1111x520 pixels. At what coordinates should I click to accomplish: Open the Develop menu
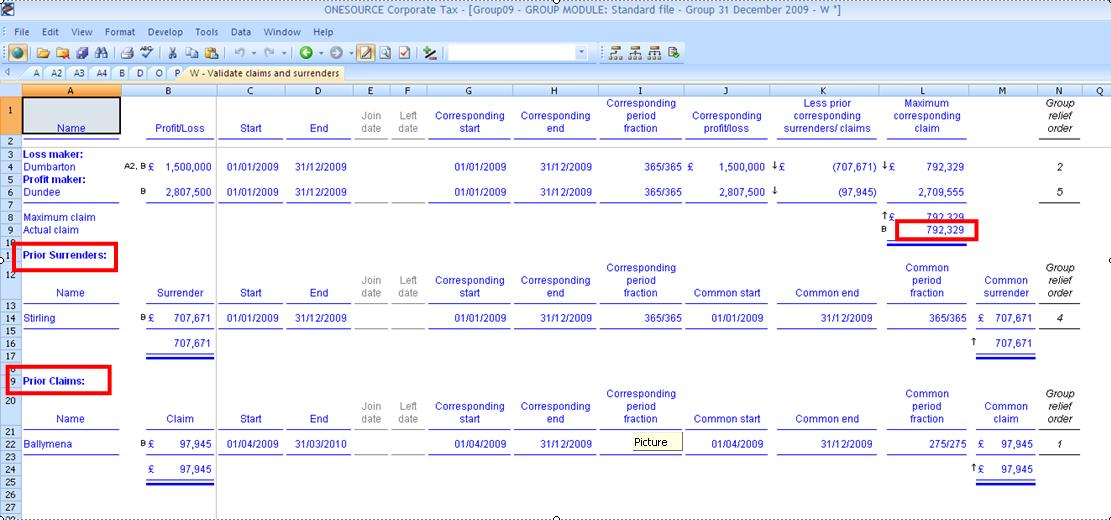pos(165,32)
